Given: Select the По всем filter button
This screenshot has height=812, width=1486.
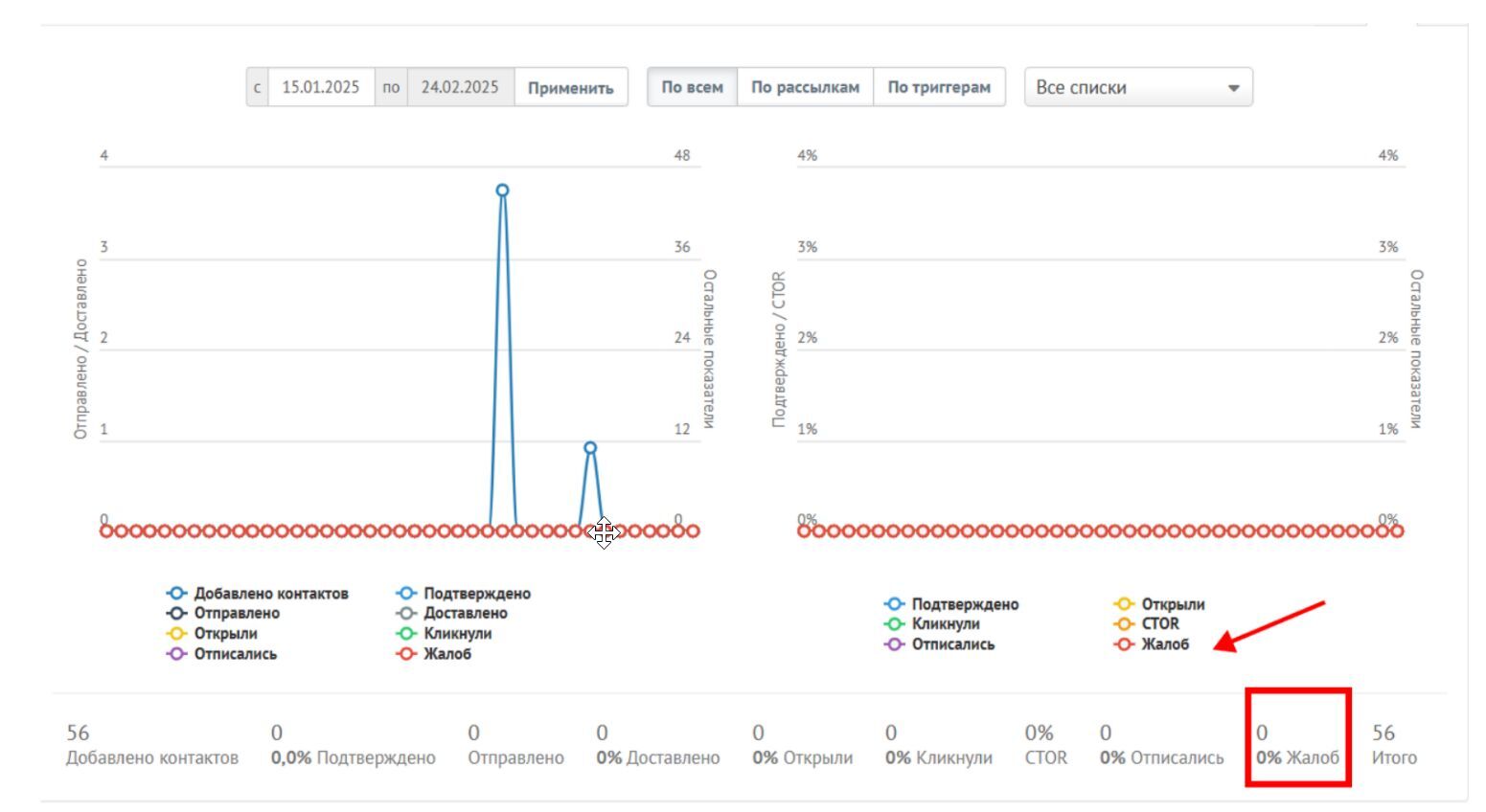Looking at the screenshot, I should click(x=692, y=87).
